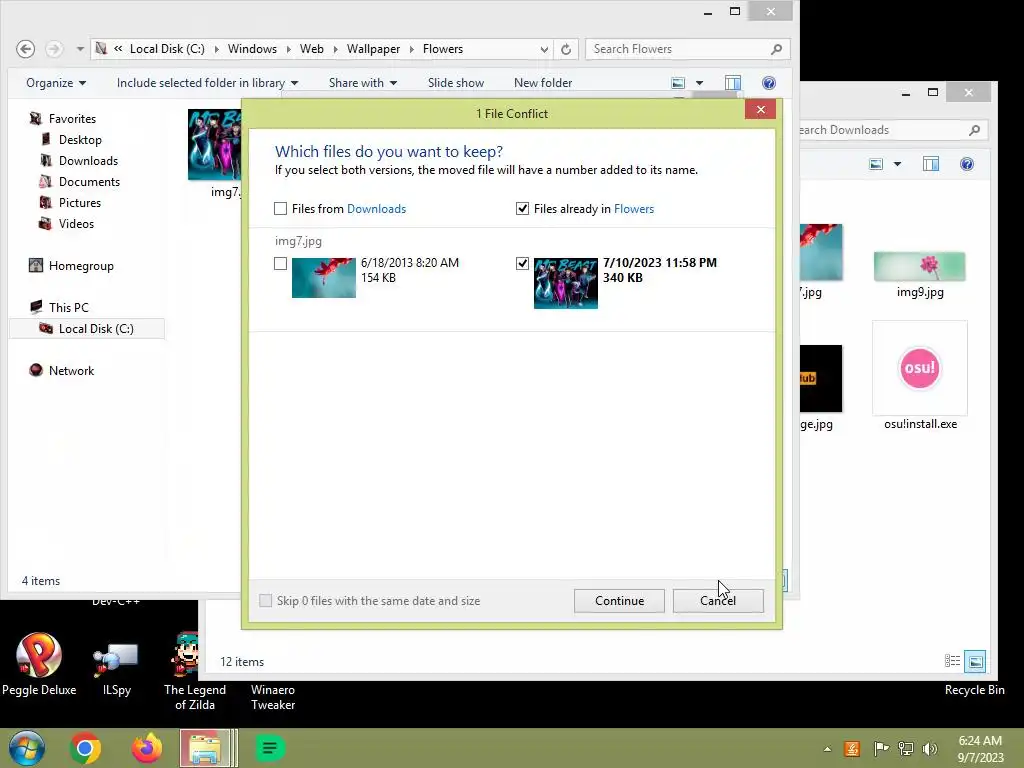This screenshot has width=1024, height=768.
Task: Change view icon in Downloads window
Action: tap(876, 164)
